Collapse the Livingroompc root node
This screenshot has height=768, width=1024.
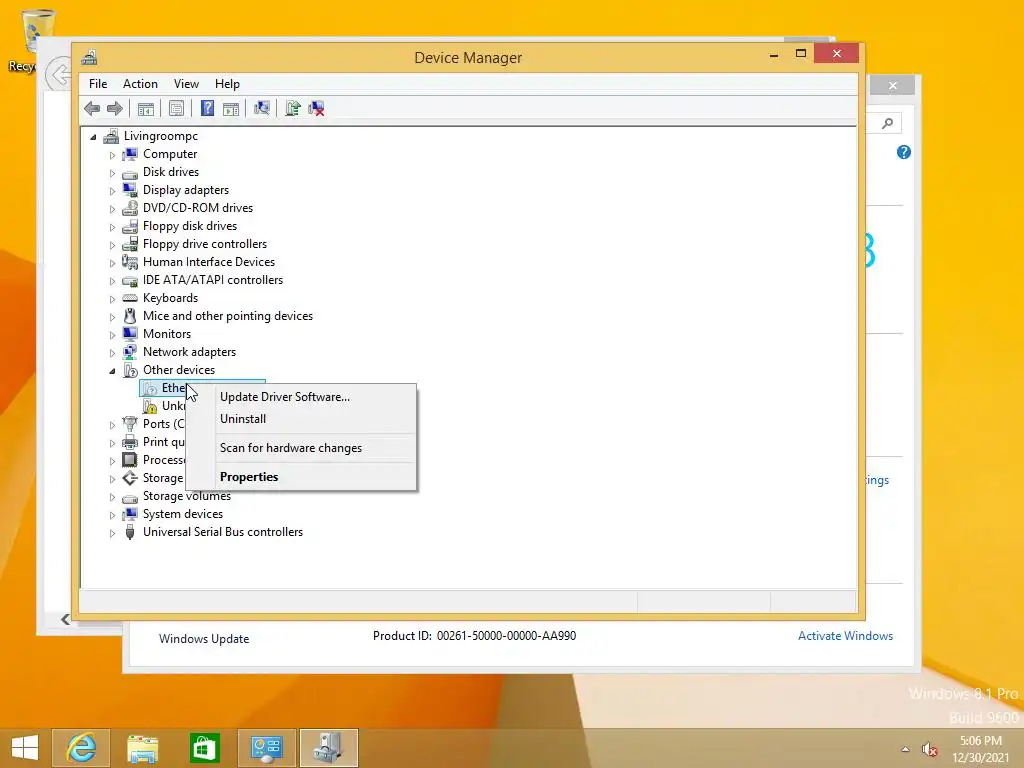tap(93, 136)
